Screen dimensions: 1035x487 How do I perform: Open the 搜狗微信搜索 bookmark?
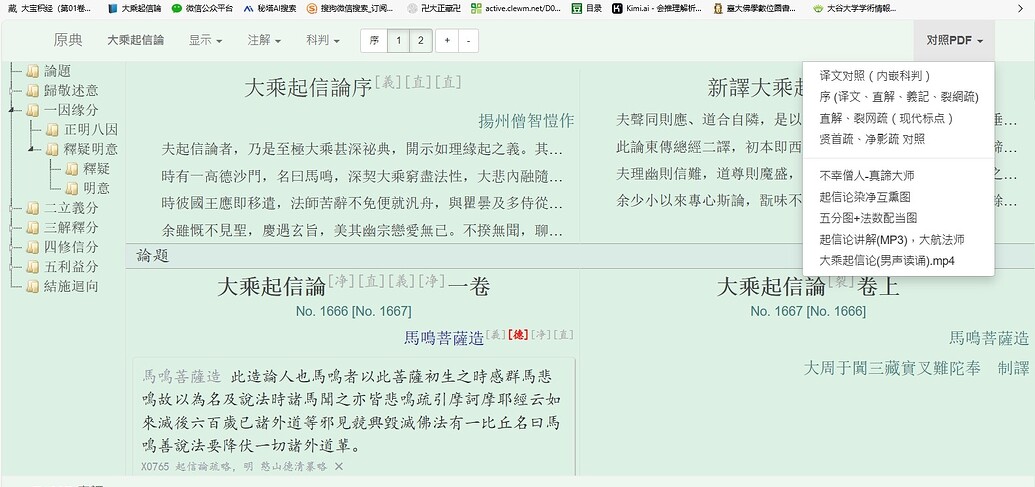coord(351,9)
